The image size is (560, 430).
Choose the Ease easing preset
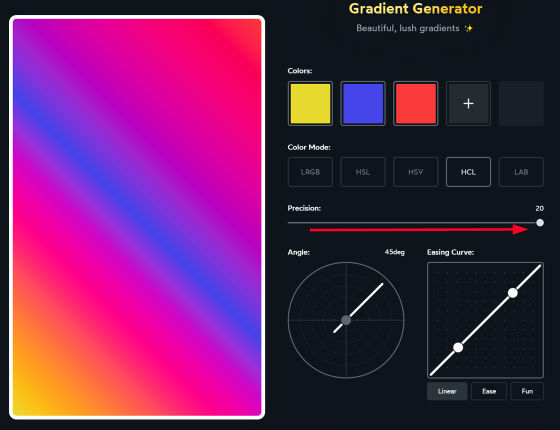pyautogui.click(x=489, y=391)
